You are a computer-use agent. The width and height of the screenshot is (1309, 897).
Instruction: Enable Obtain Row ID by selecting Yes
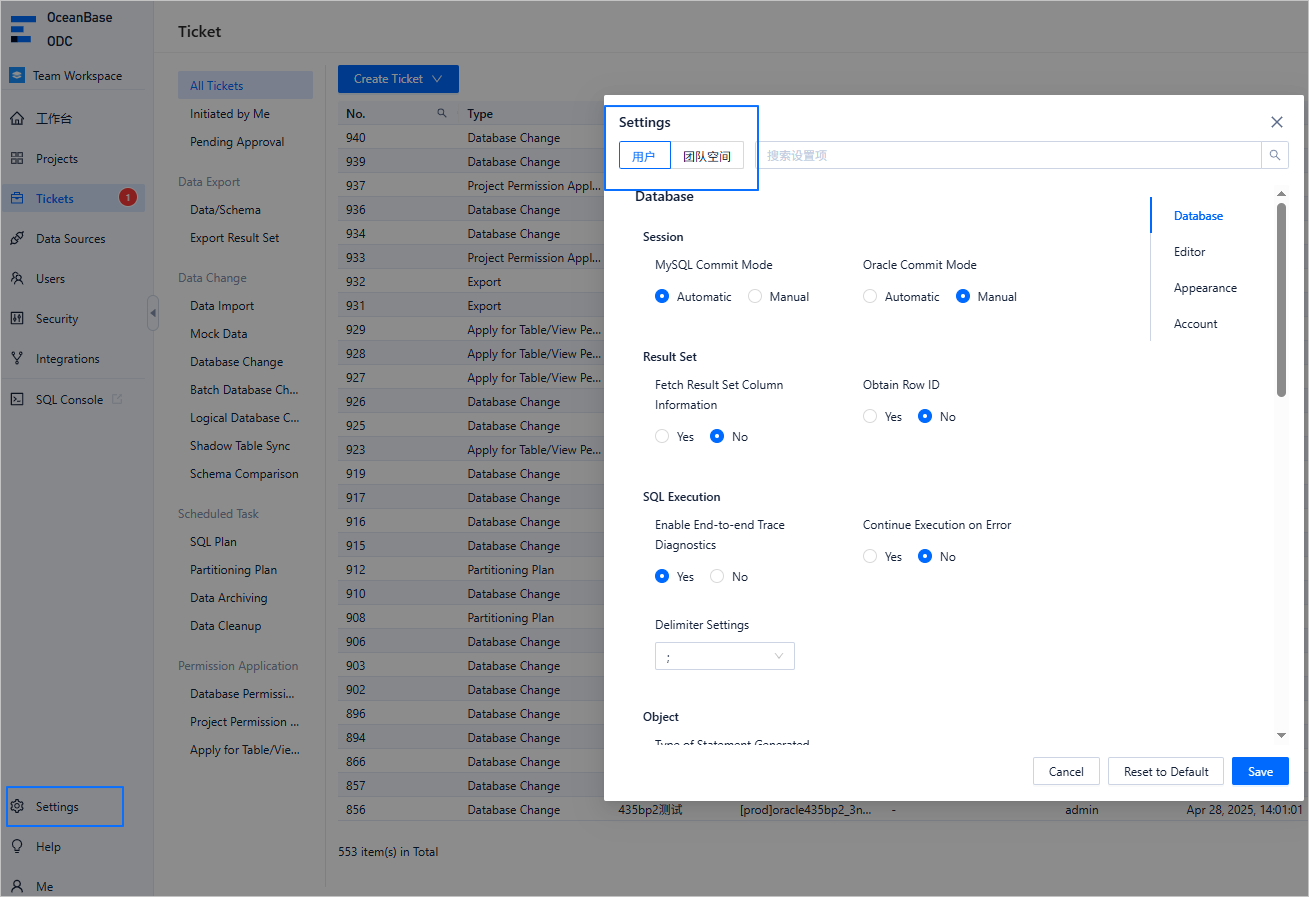tap(869, 416)
